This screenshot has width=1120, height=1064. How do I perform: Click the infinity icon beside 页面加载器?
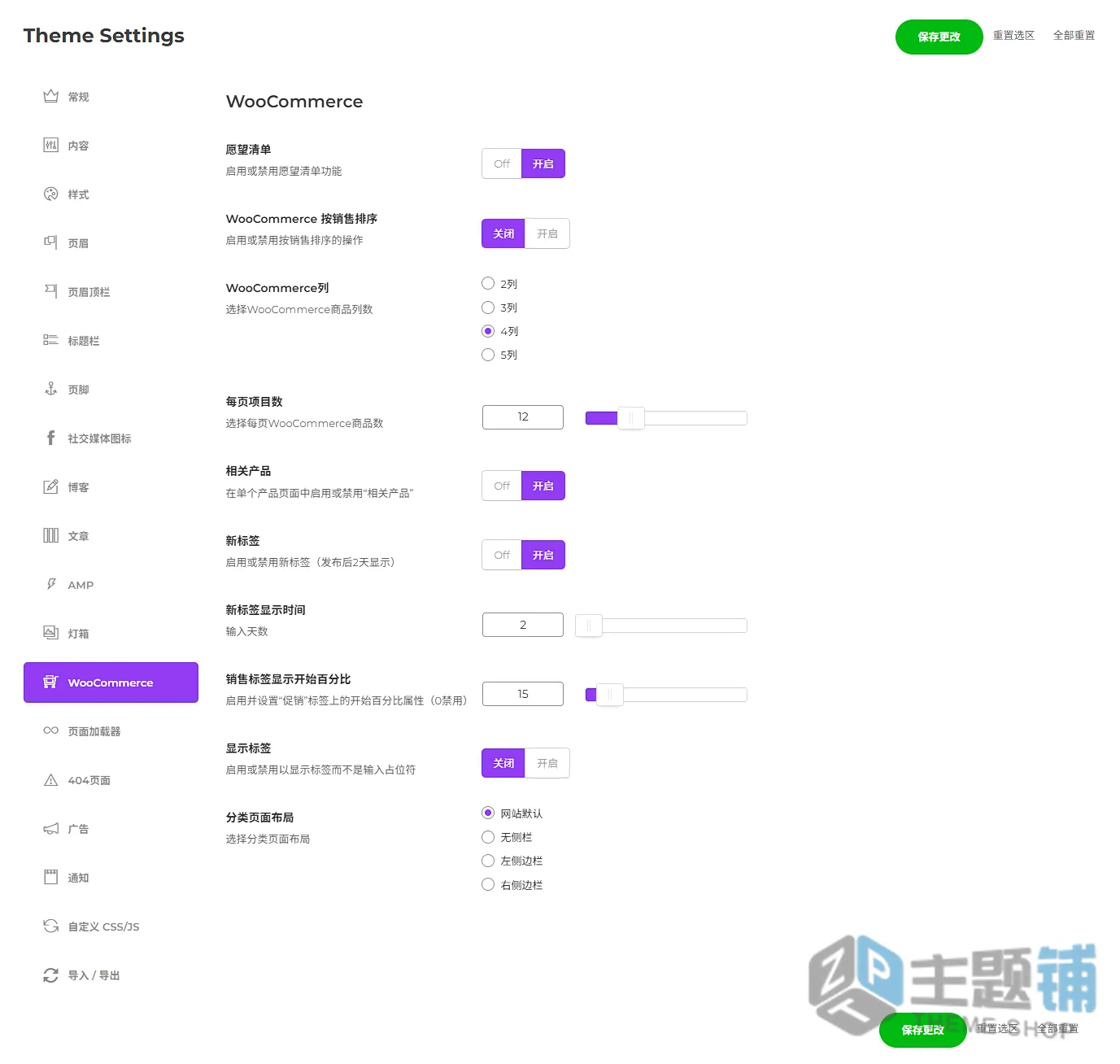(50, 730)
